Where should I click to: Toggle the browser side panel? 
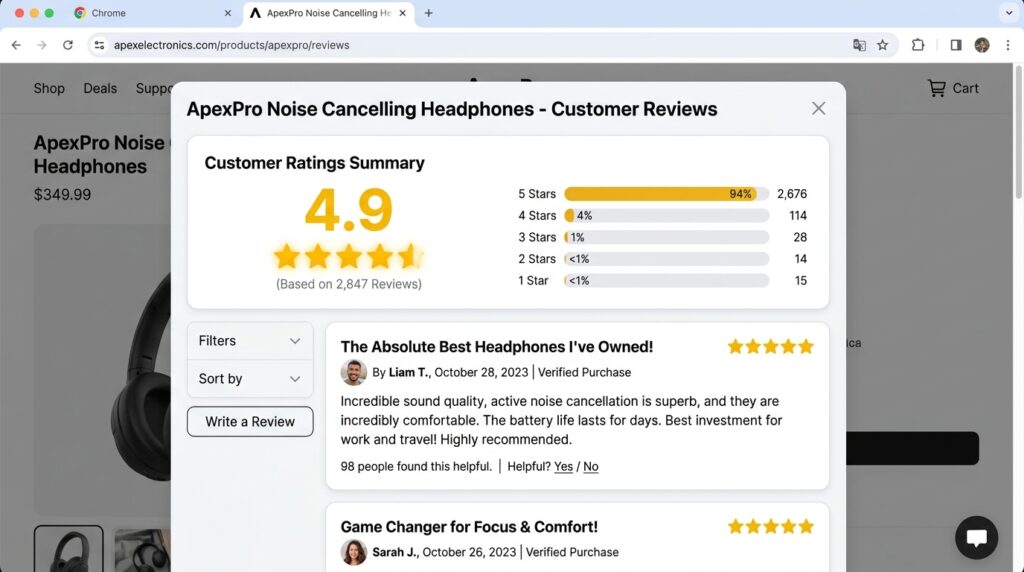coord(956,45)
